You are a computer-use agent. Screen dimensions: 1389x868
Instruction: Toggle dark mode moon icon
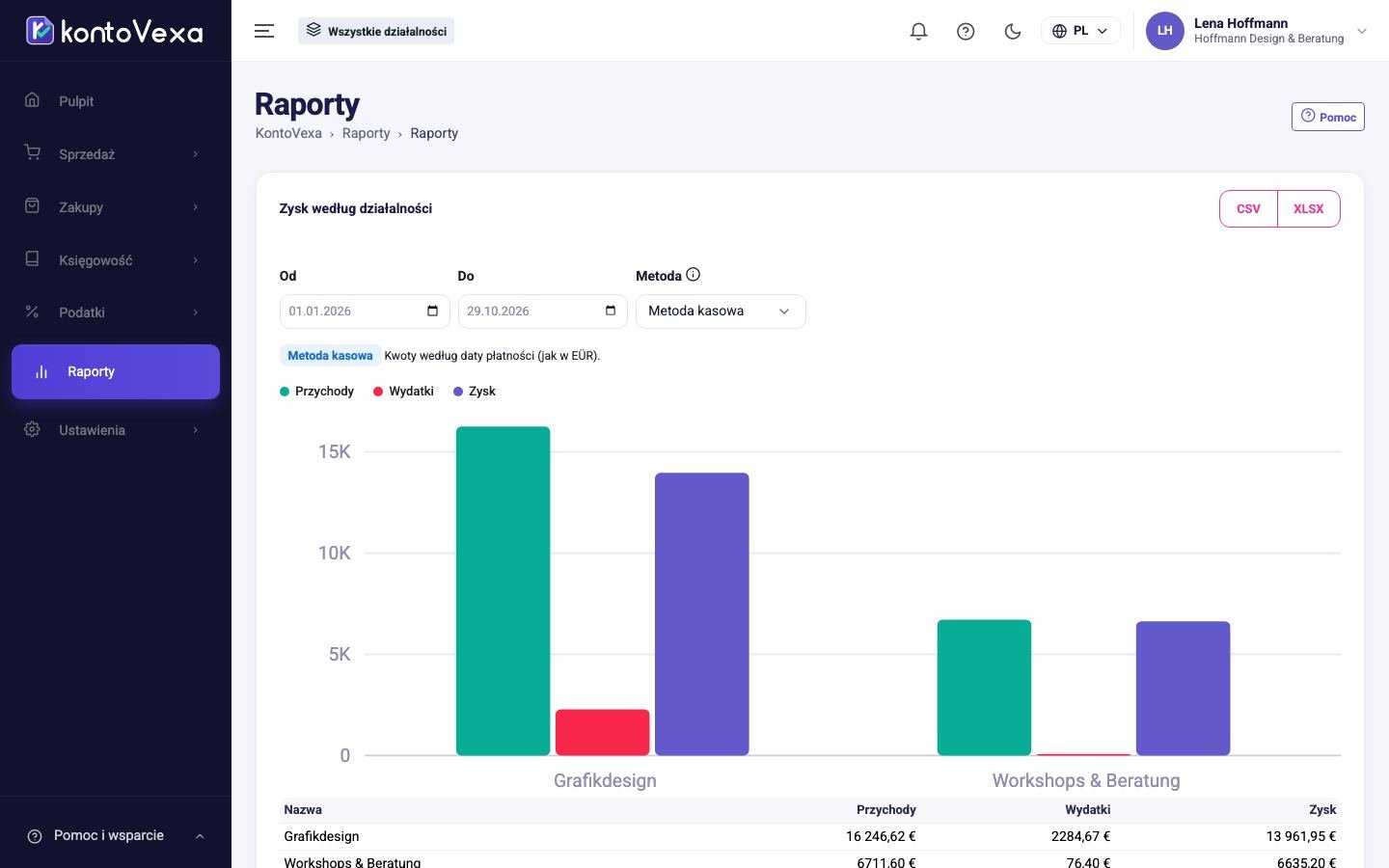pos(1013,31)
